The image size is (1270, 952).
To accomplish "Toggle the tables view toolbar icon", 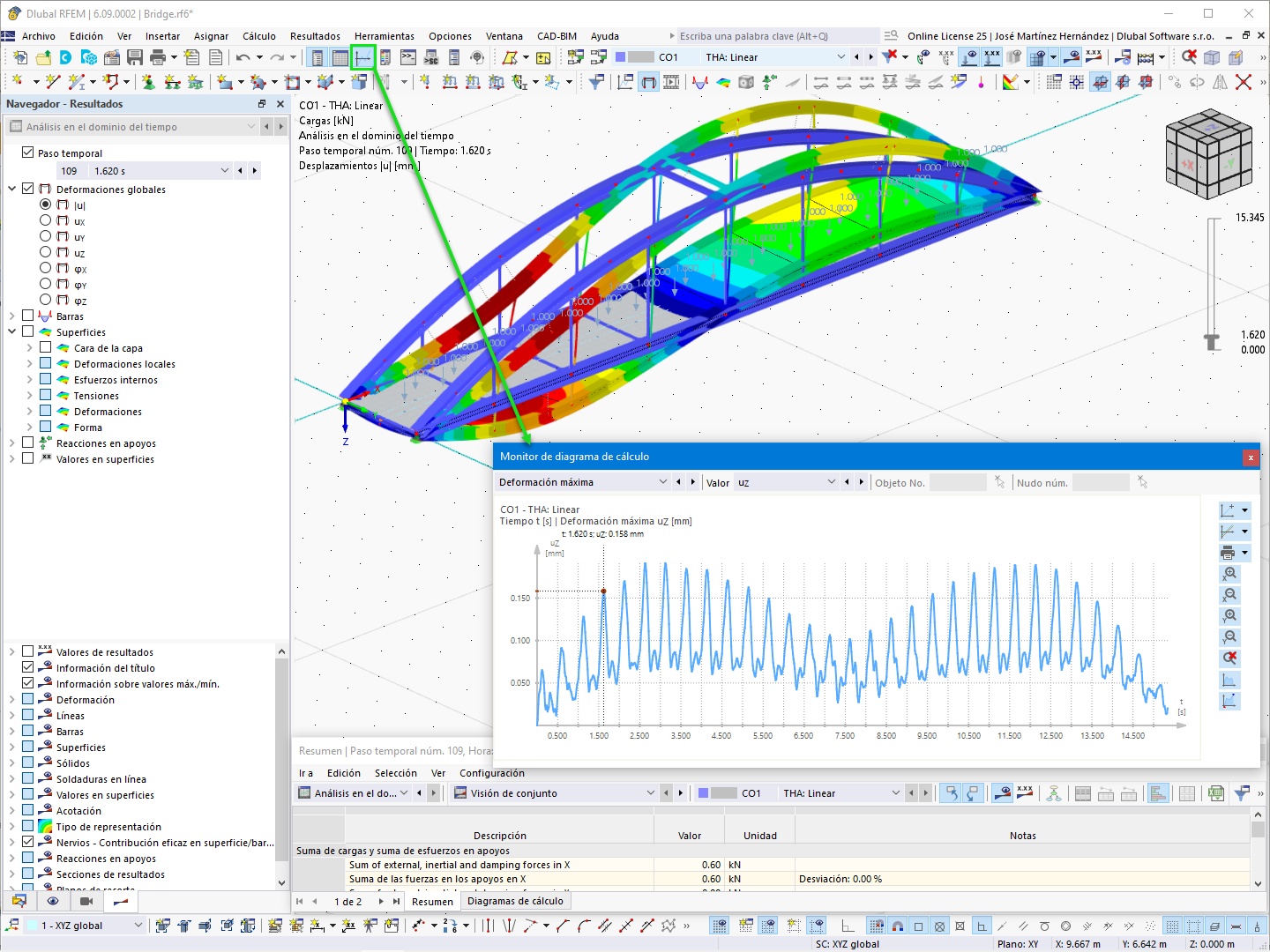I will click(340, 57).
